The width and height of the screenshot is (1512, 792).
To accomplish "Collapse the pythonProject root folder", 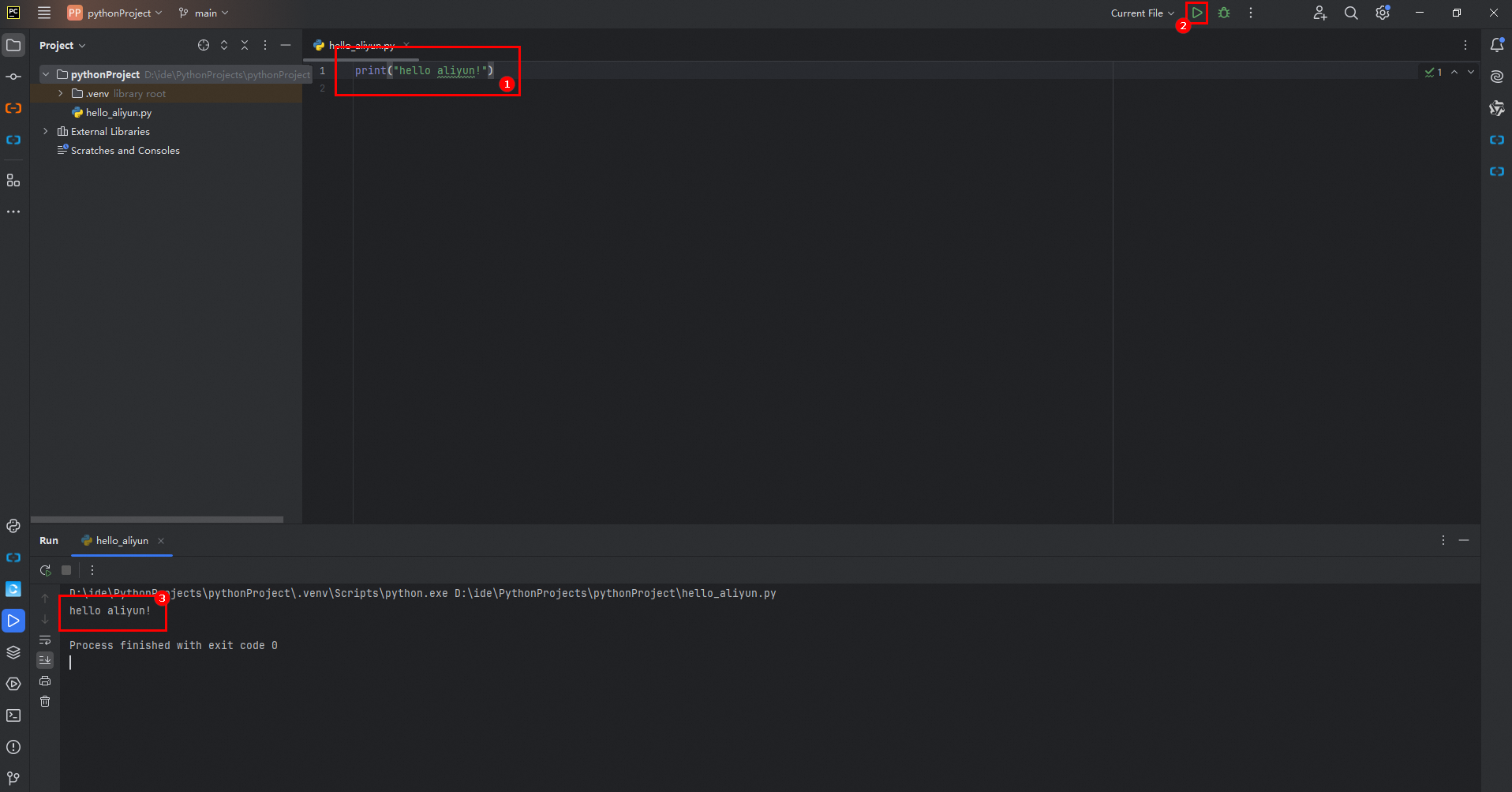I will click(x=46, y=74).
